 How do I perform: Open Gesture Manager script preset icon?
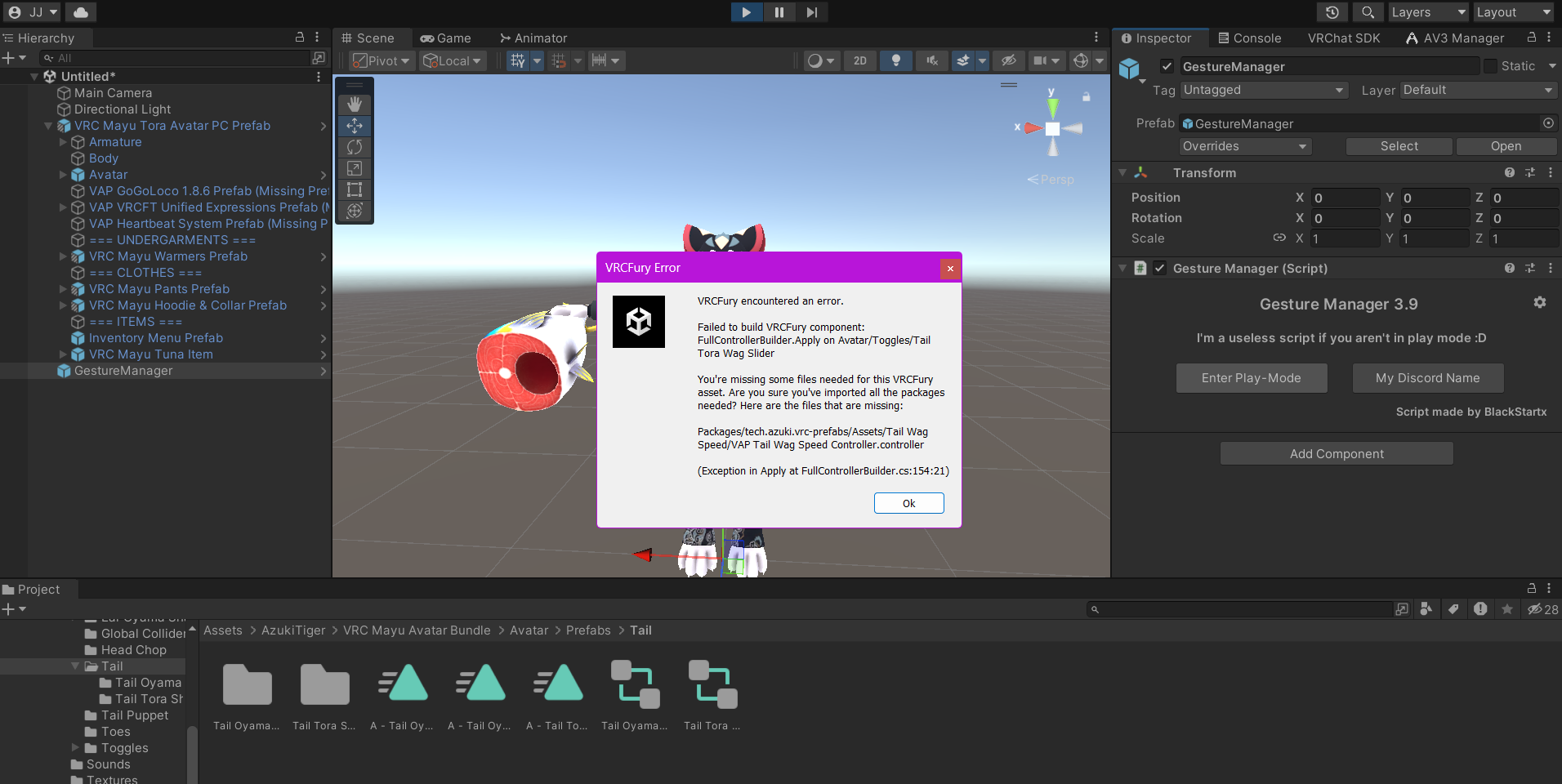1530,268
